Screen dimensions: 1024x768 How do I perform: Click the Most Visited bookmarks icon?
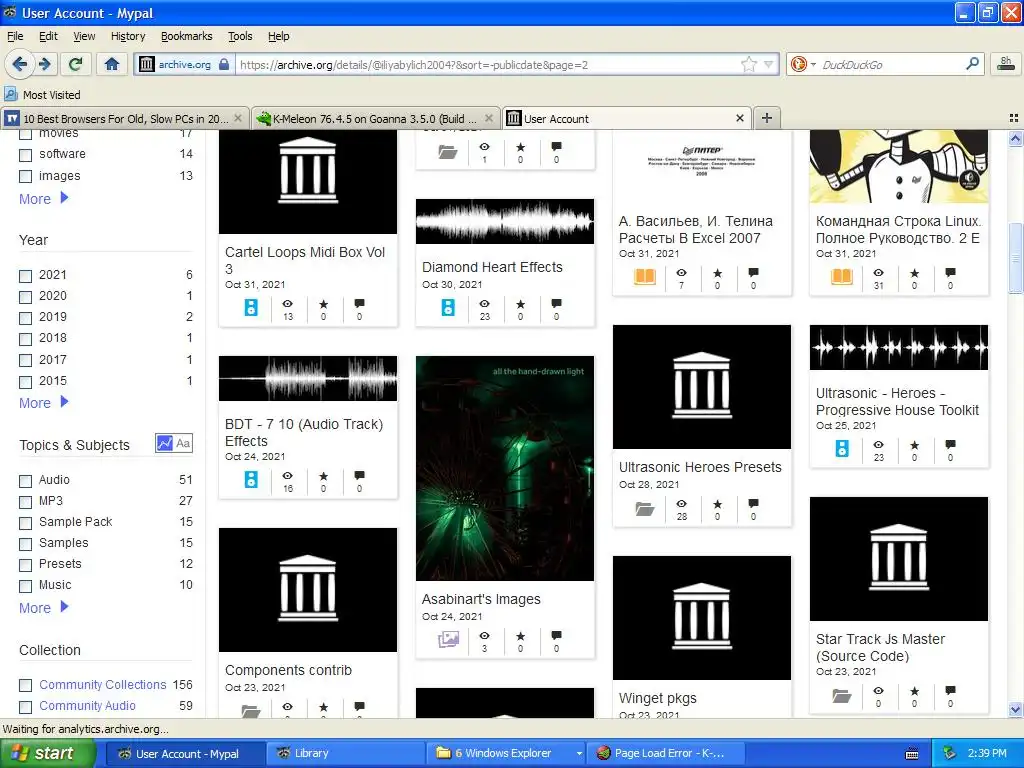[11, 94]
